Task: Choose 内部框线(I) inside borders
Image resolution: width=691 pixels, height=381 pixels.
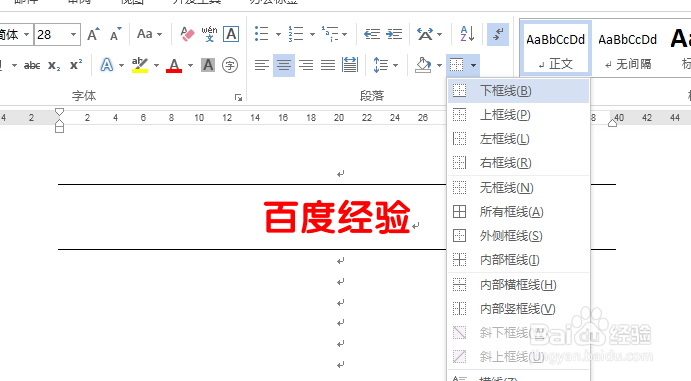Action: click(x=519, y=260)
